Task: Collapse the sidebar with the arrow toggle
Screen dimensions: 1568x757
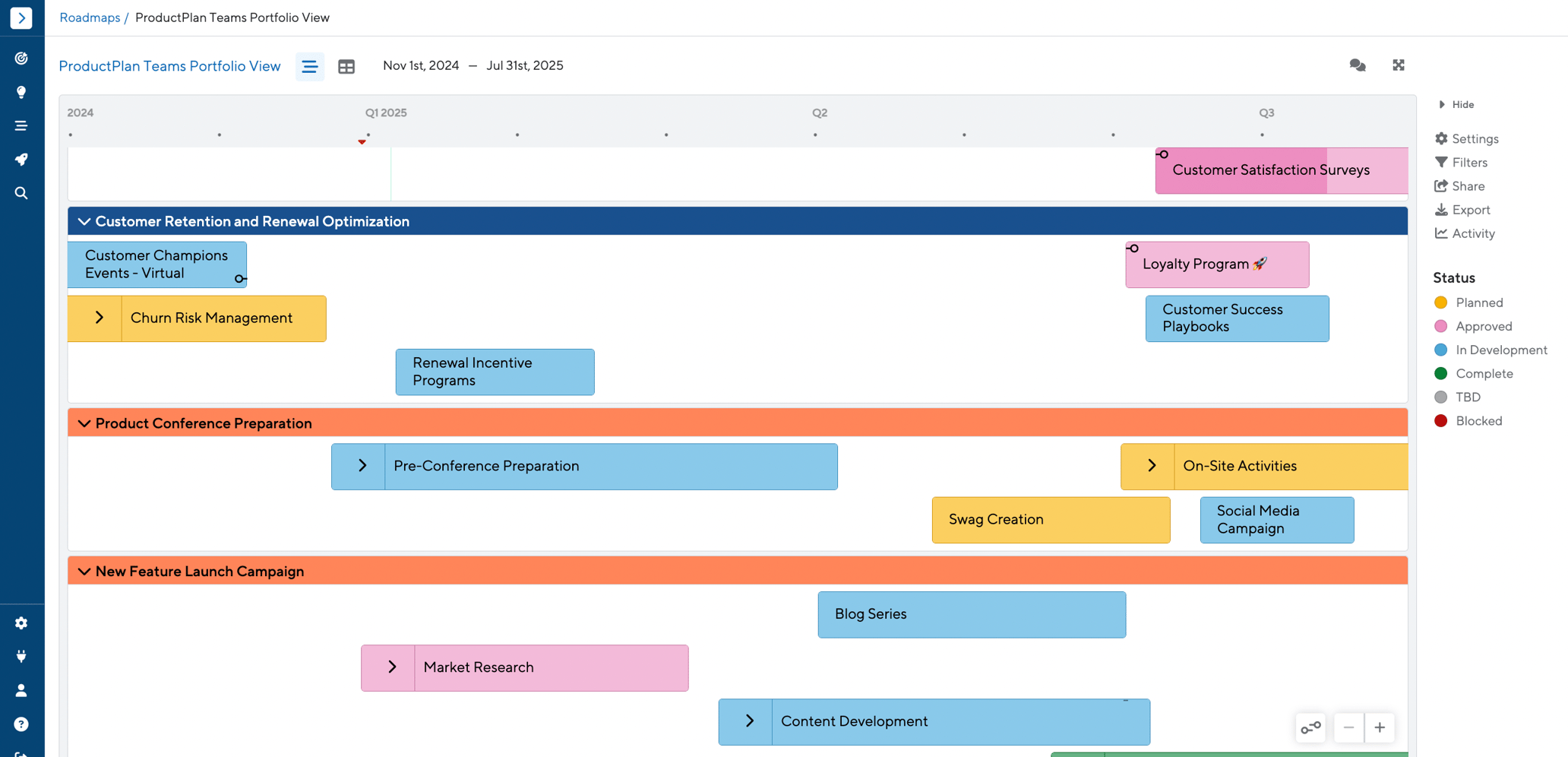Action: pyautogui.click(x=22, y=17)
